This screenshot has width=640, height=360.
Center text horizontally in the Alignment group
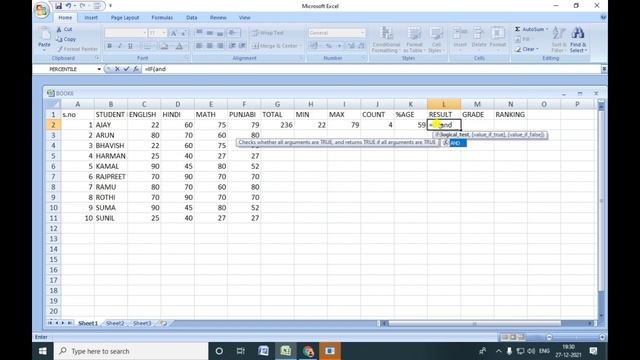coord(209,46)
